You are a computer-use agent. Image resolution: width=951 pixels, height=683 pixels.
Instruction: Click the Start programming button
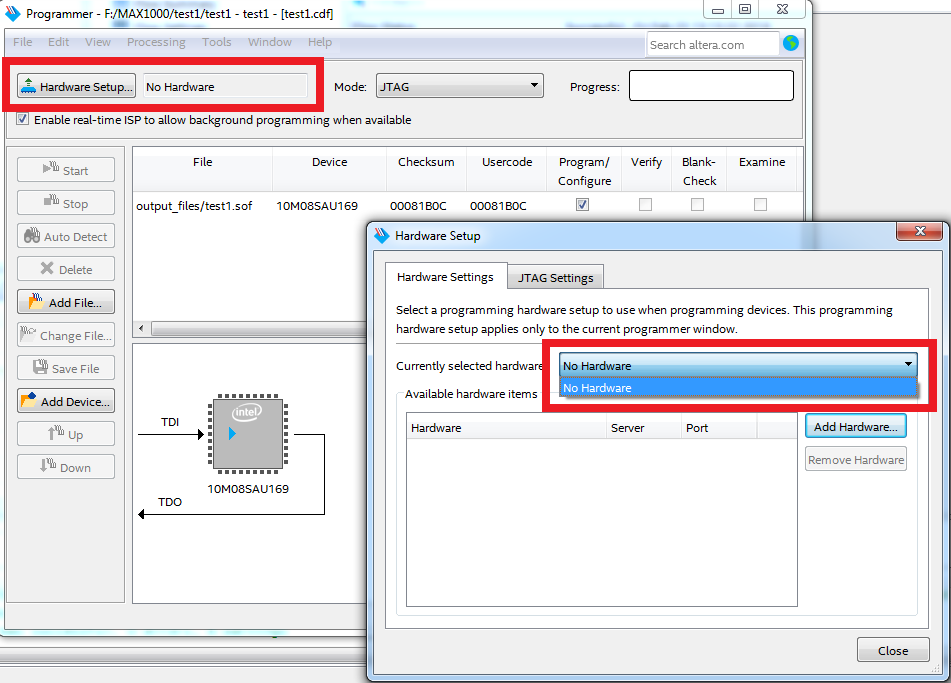(x=66, y=170)
